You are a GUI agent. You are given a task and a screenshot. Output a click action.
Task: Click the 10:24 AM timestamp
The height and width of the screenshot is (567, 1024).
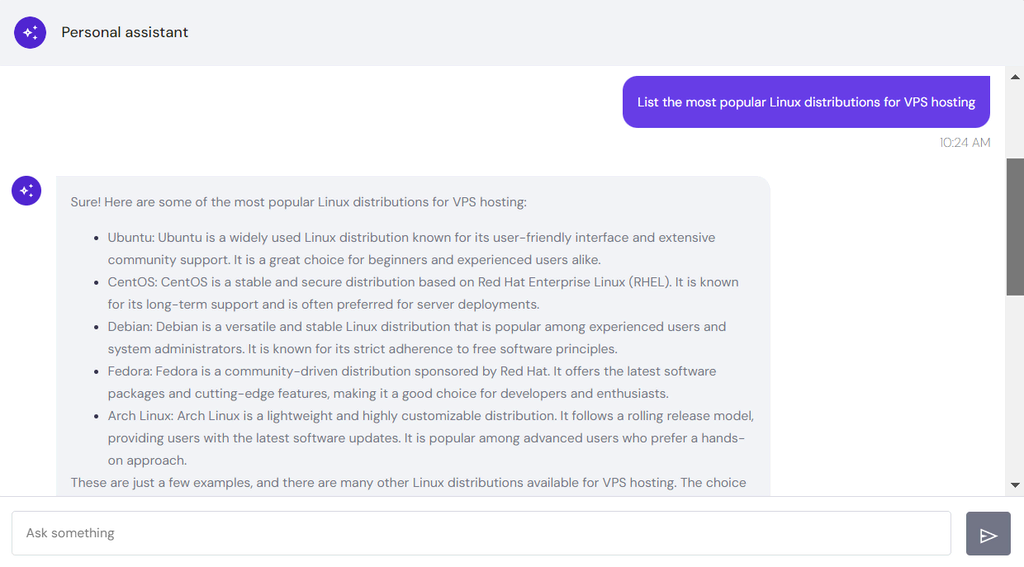[x=965, y=142]
